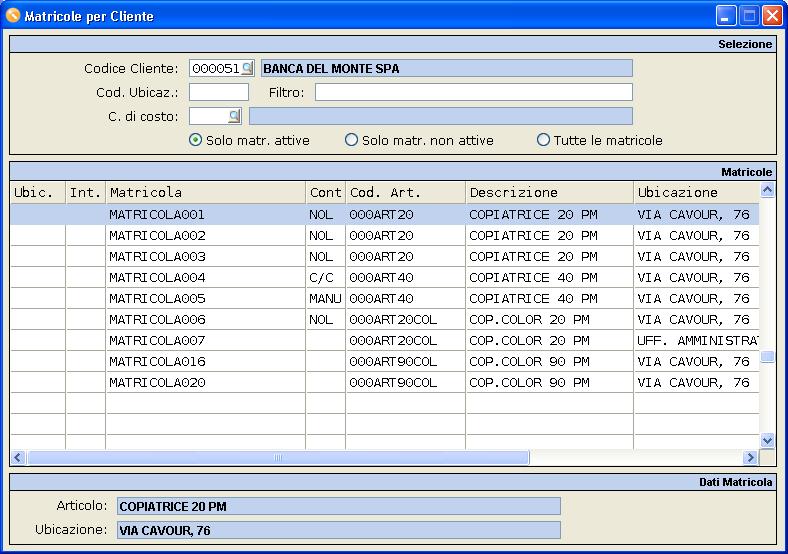Click the lookup icon in Codice Cliente field
788x554 pixels.
[247, 68]
